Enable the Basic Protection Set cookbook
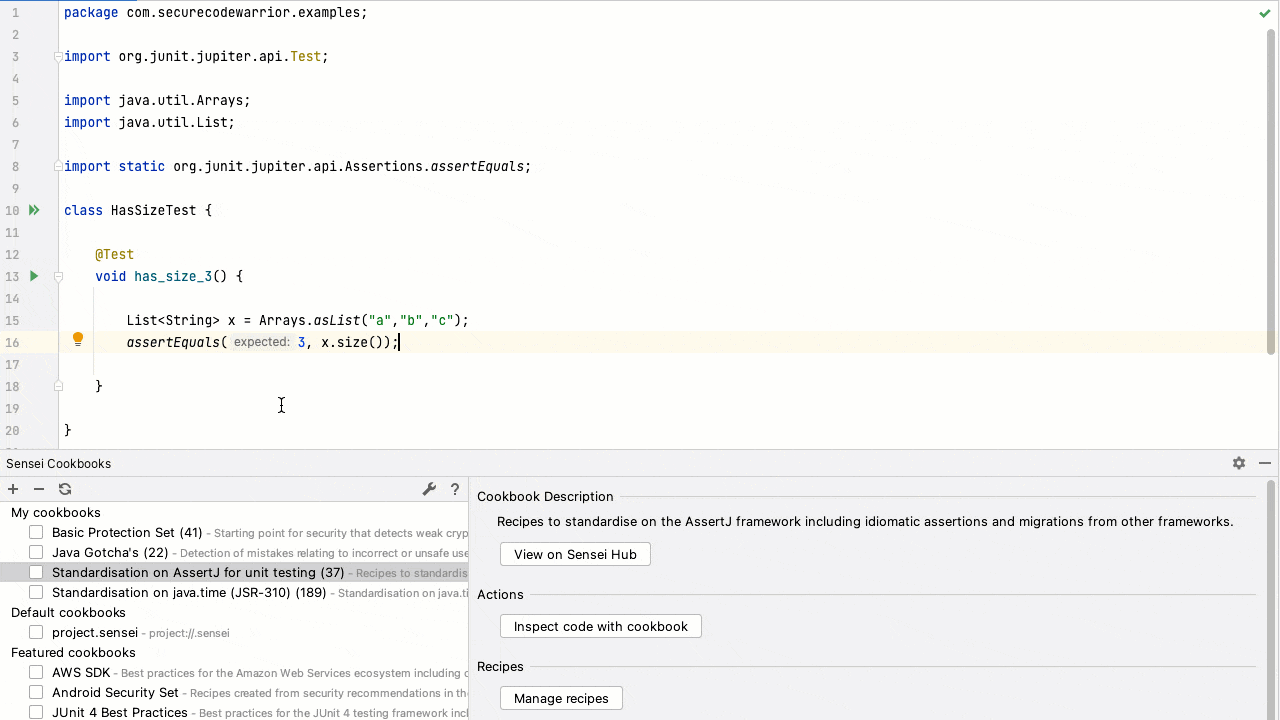The height and width of the screenshot is (720, 1280). point(36,532)
